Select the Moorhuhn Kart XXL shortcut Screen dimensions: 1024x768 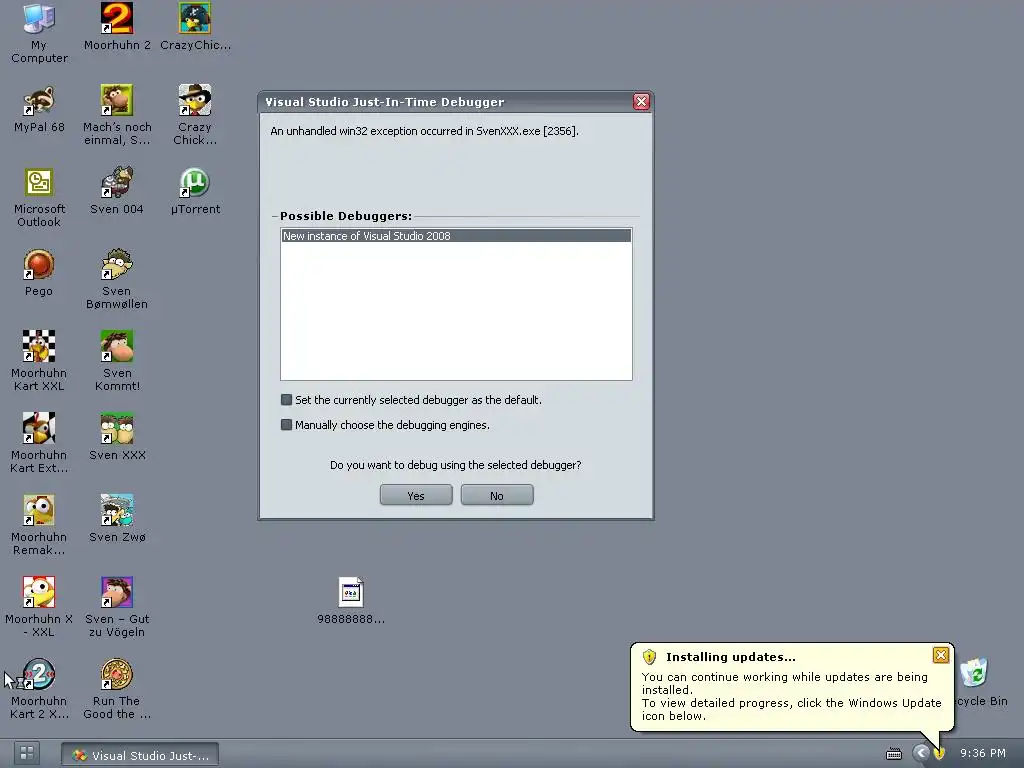[x=39, y=361]
